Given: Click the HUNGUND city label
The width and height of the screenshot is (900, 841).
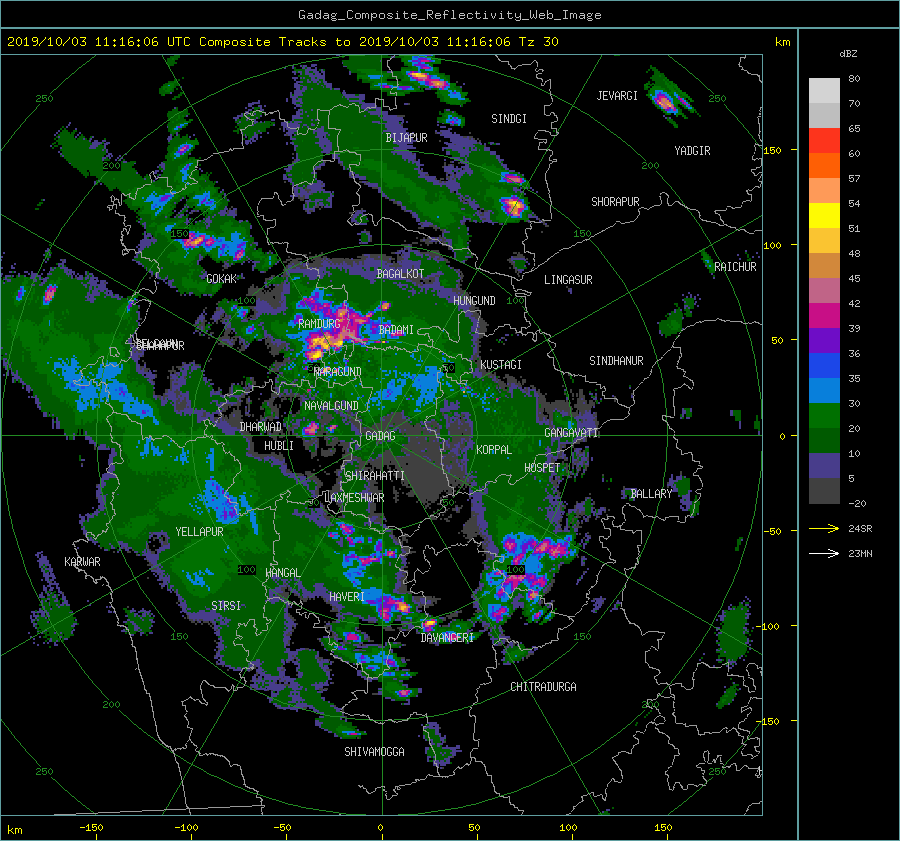Looking at the screenshot, I should pos(474,301).
